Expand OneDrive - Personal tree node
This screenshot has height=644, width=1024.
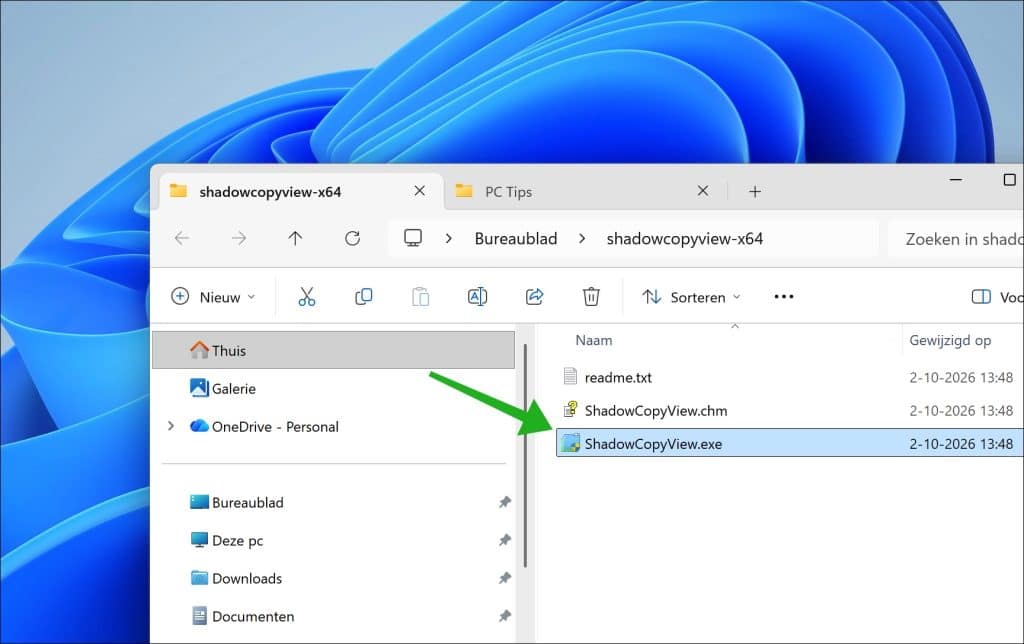point(171,426)
